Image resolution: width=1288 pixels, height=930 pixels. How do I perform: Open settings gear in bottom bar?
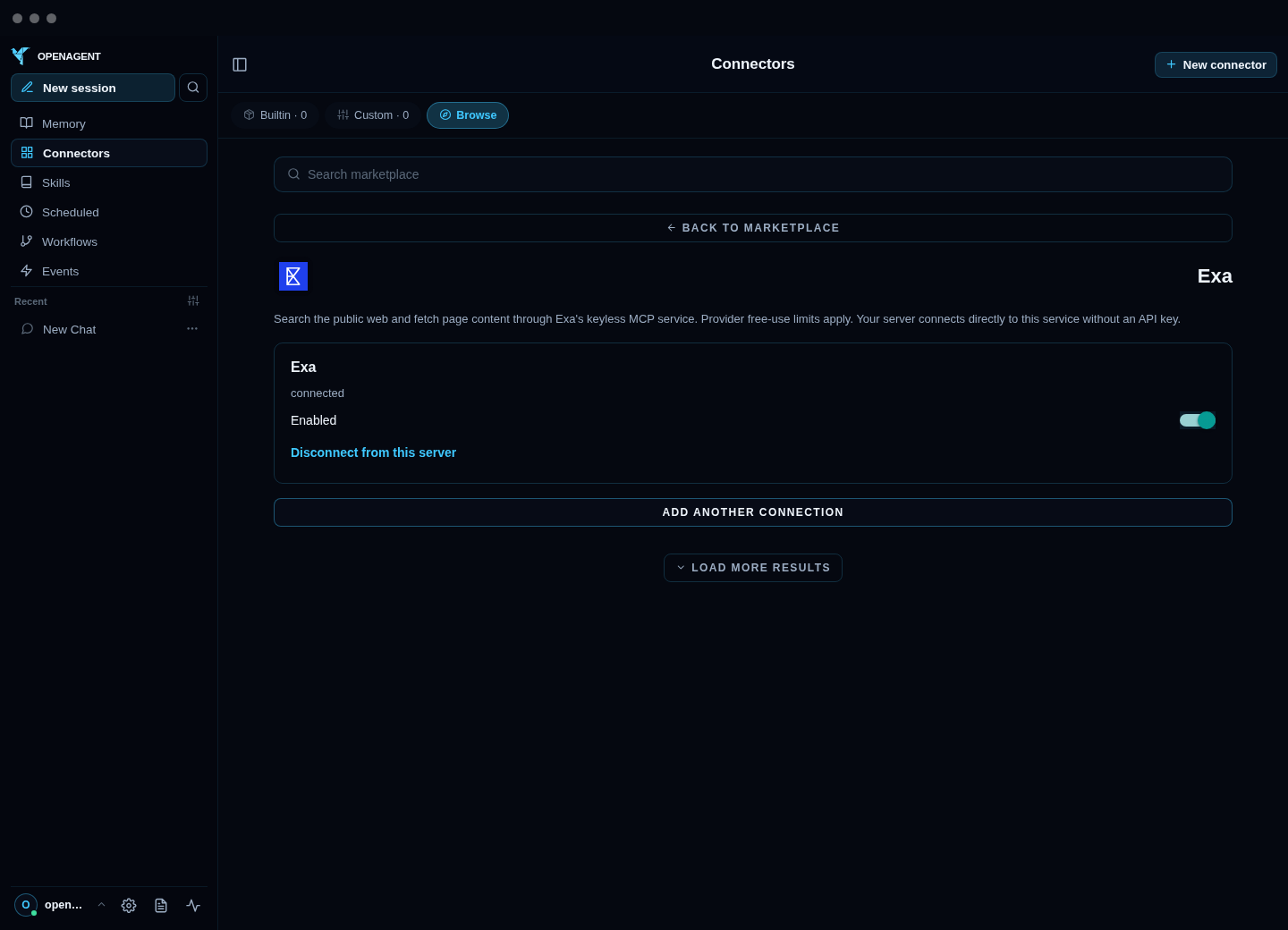(129, 906)
